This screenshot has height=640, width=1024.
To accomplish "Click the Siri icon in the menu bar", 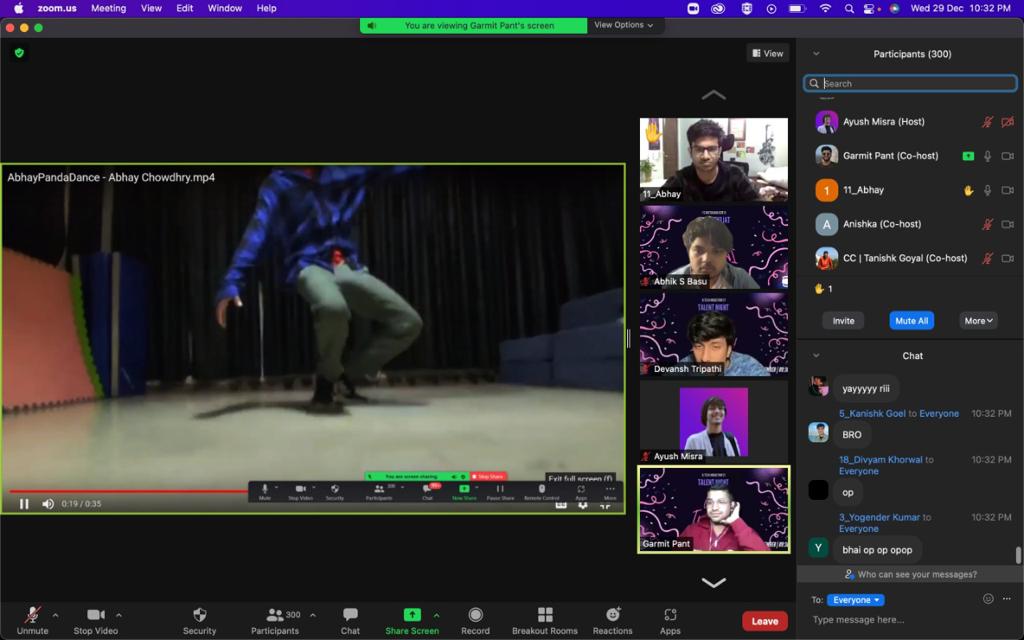I will tap(894, 8).
